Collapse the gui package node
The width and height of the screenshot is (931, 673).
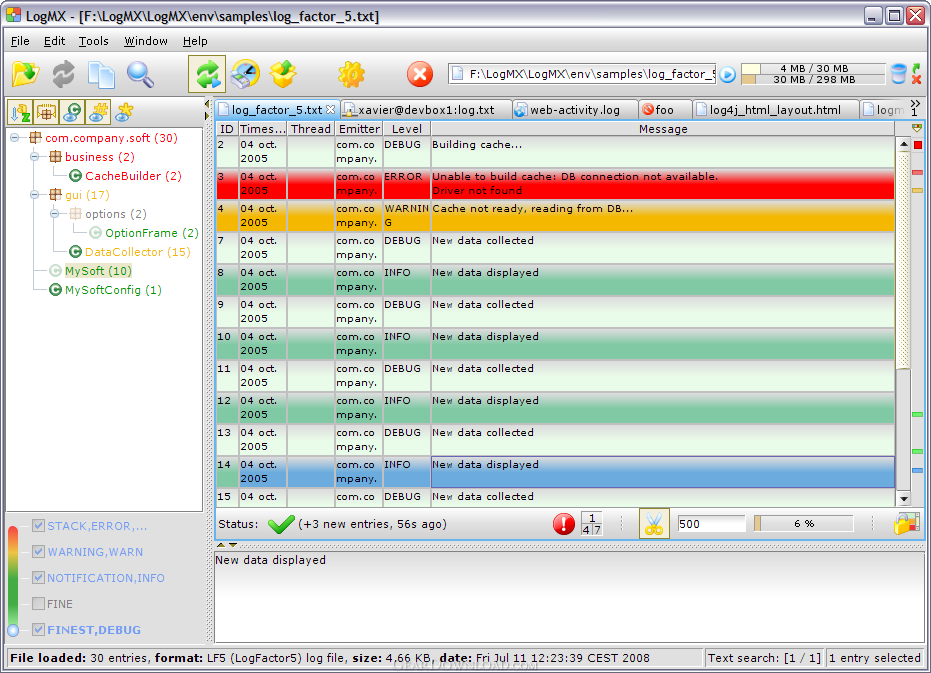35,195
